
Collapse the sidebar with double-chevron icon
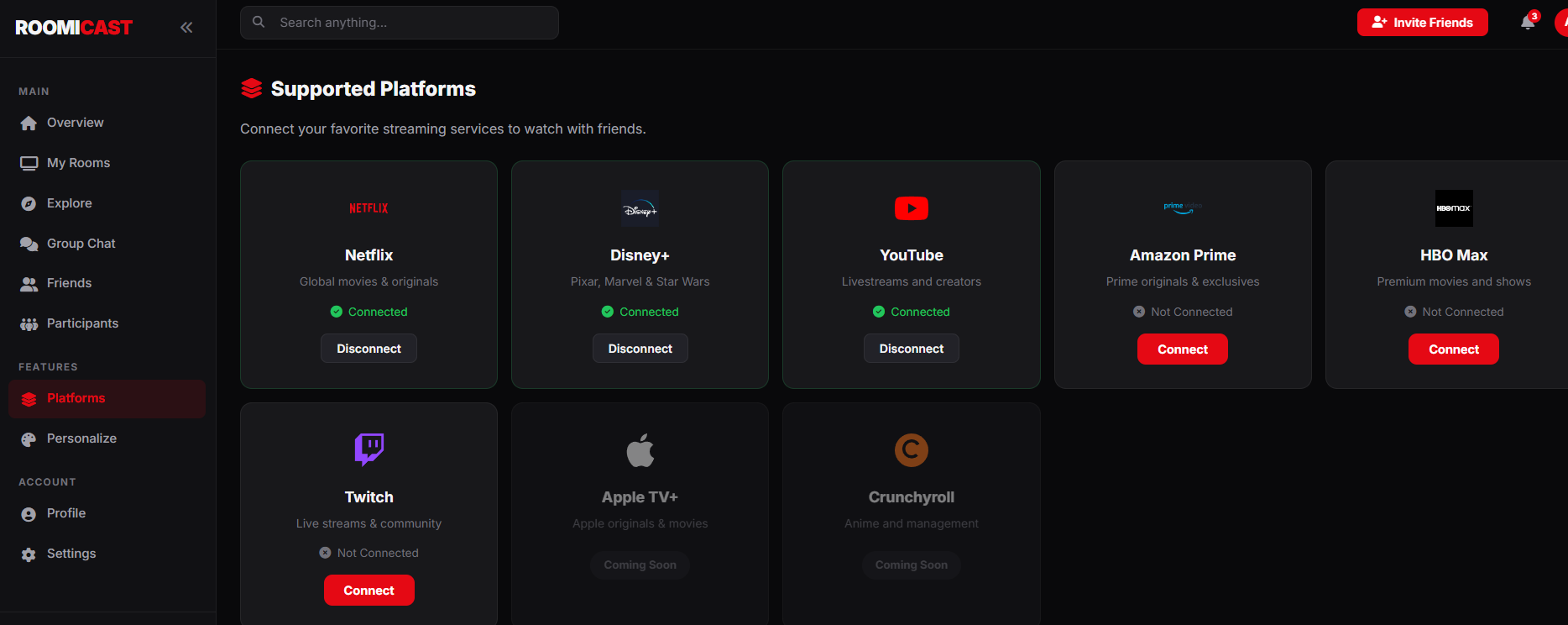pos(186,28)
